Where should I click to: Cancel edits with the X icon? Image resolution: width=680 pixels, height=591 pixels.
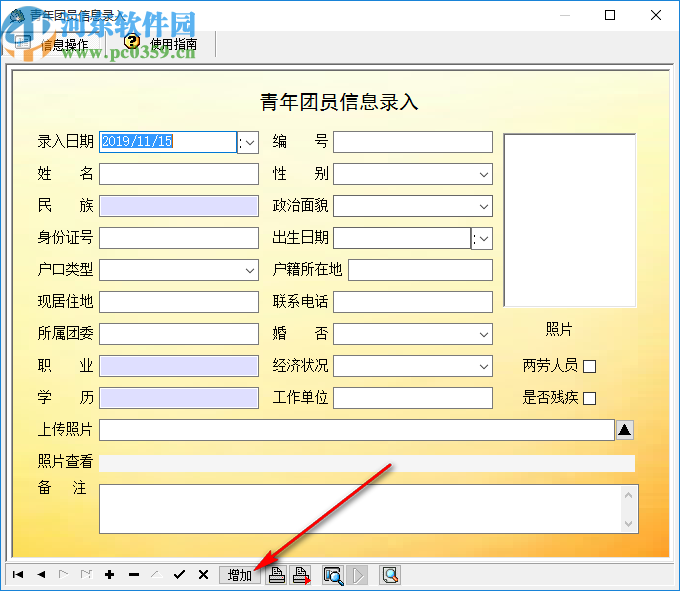tap(203, 575)
